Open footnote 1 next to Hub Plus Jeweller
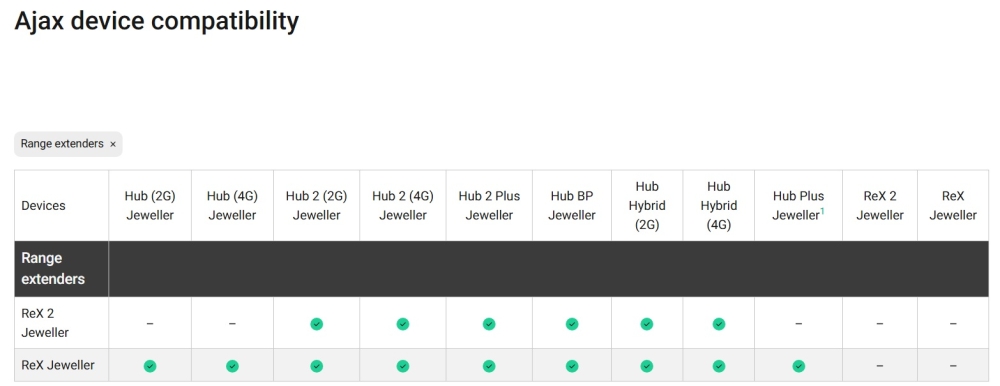This screenshot has height=386, width=1000. tap(822, 211)
